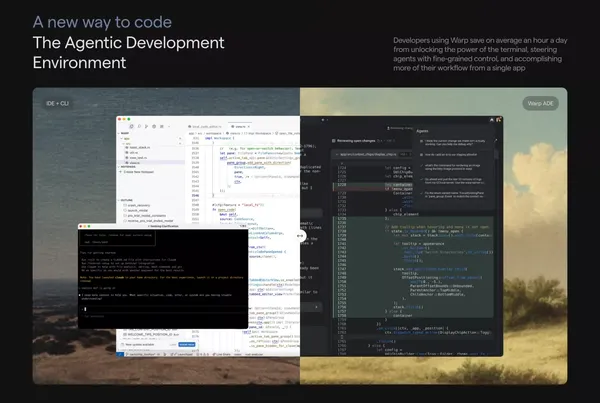Click Later on the update notification
The image size is (600, 403).
click(x=173, y=344)
